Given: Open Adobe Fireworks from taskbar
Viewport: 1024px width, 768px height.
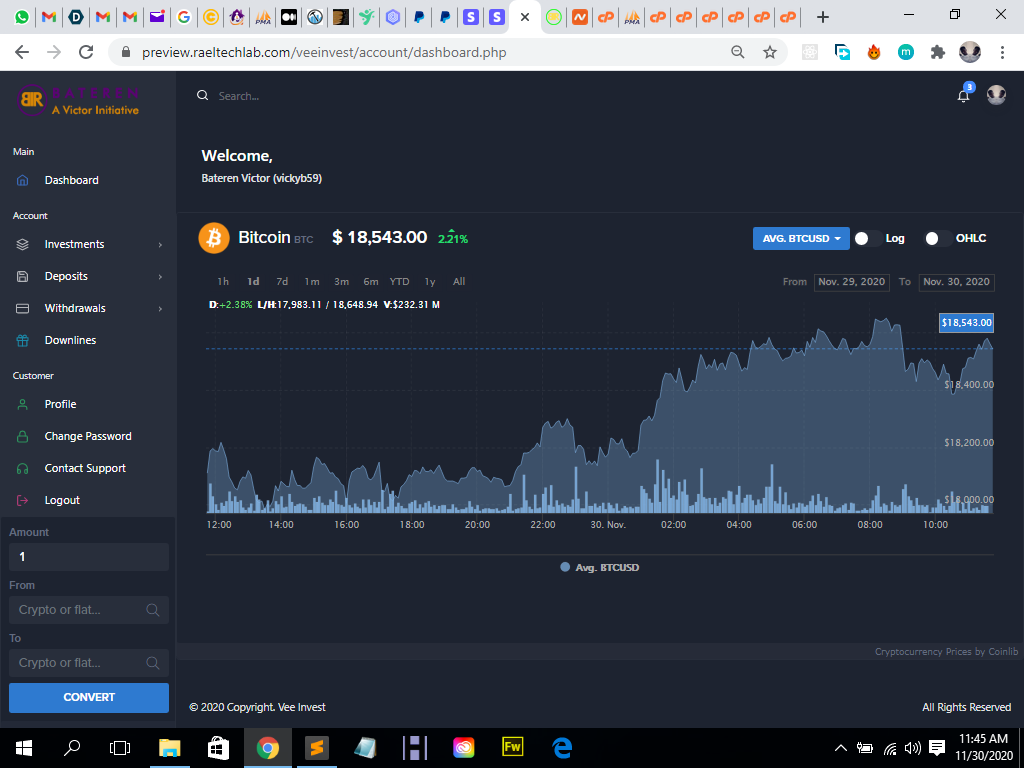Looking at the screenshot, I should [513, 748].
